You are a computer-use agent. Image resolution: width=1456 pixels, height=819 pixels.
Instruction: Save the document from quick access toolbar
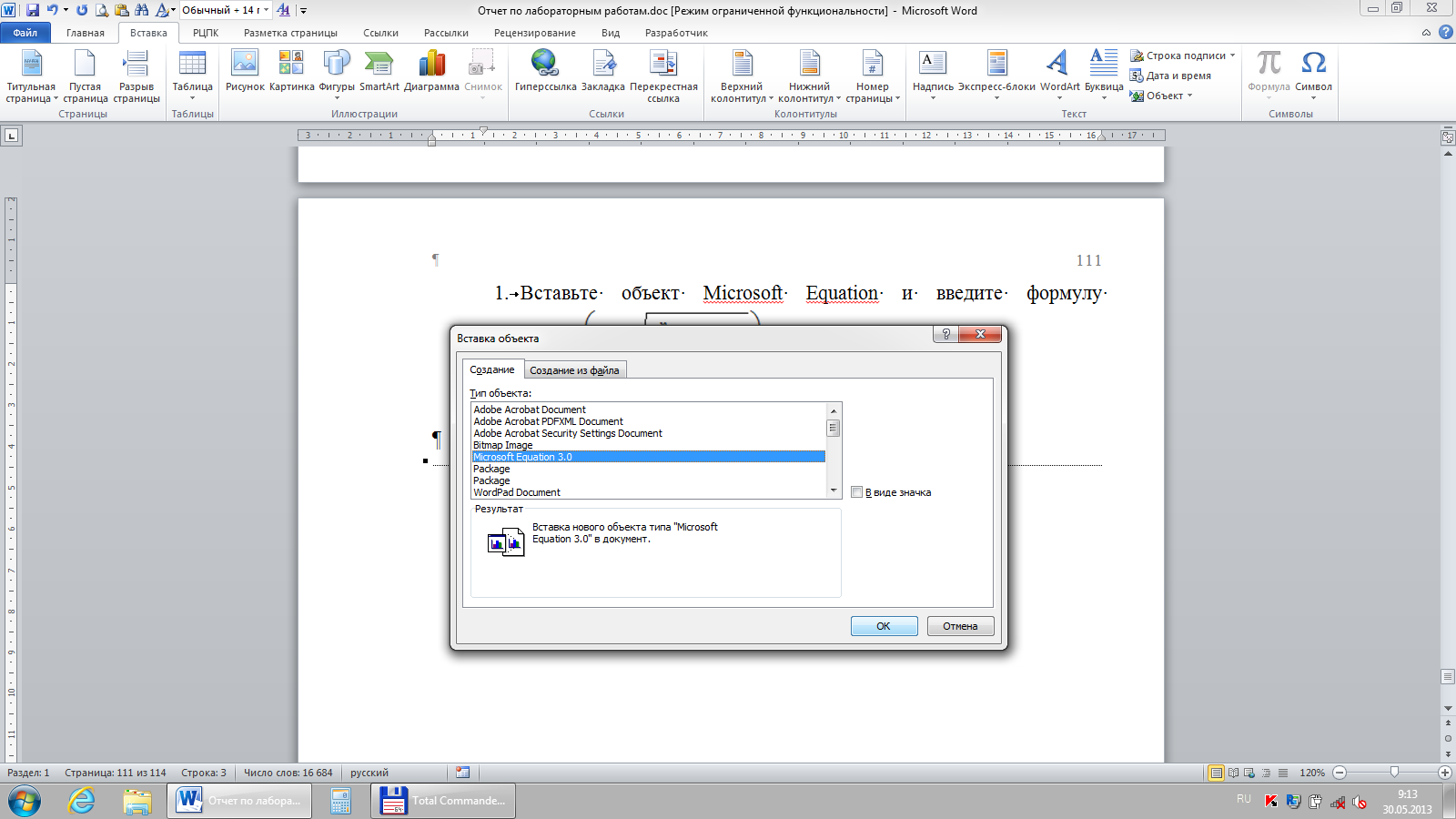point(33,10)
